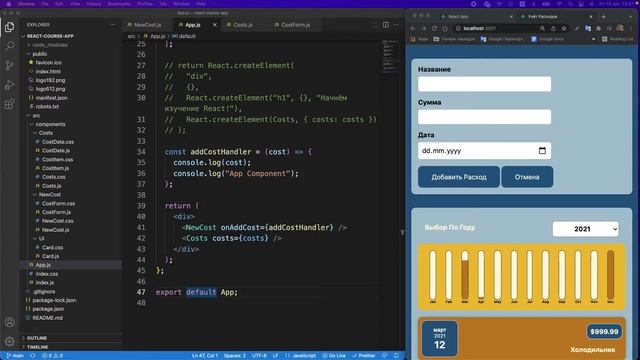Open Explorer panel more actions (ellipsis)
Image resolution: width=640 pixels, height=360 pixels.
click(112, 25)
